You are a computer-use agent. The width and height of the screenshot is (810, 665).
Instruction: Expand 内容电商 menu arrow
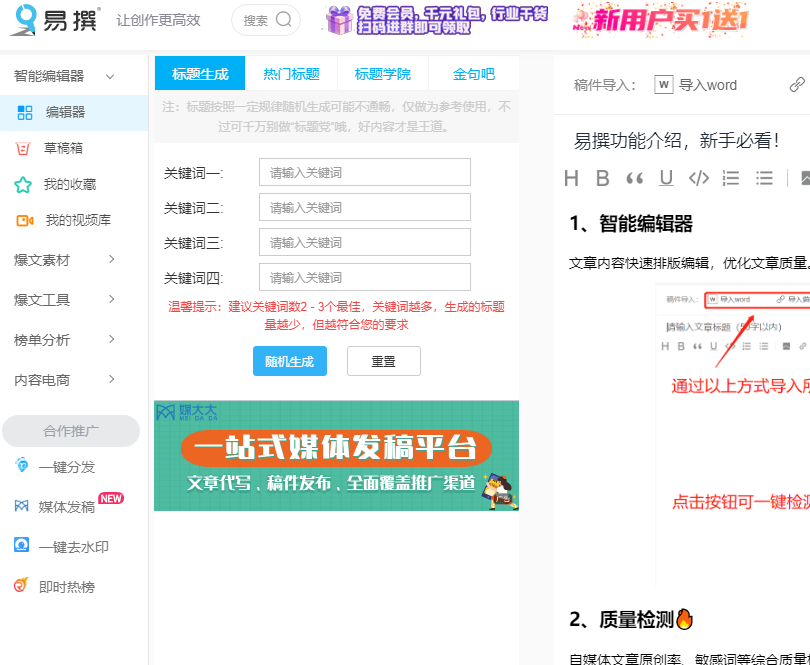pyautogui.click(x=112, y=379)
